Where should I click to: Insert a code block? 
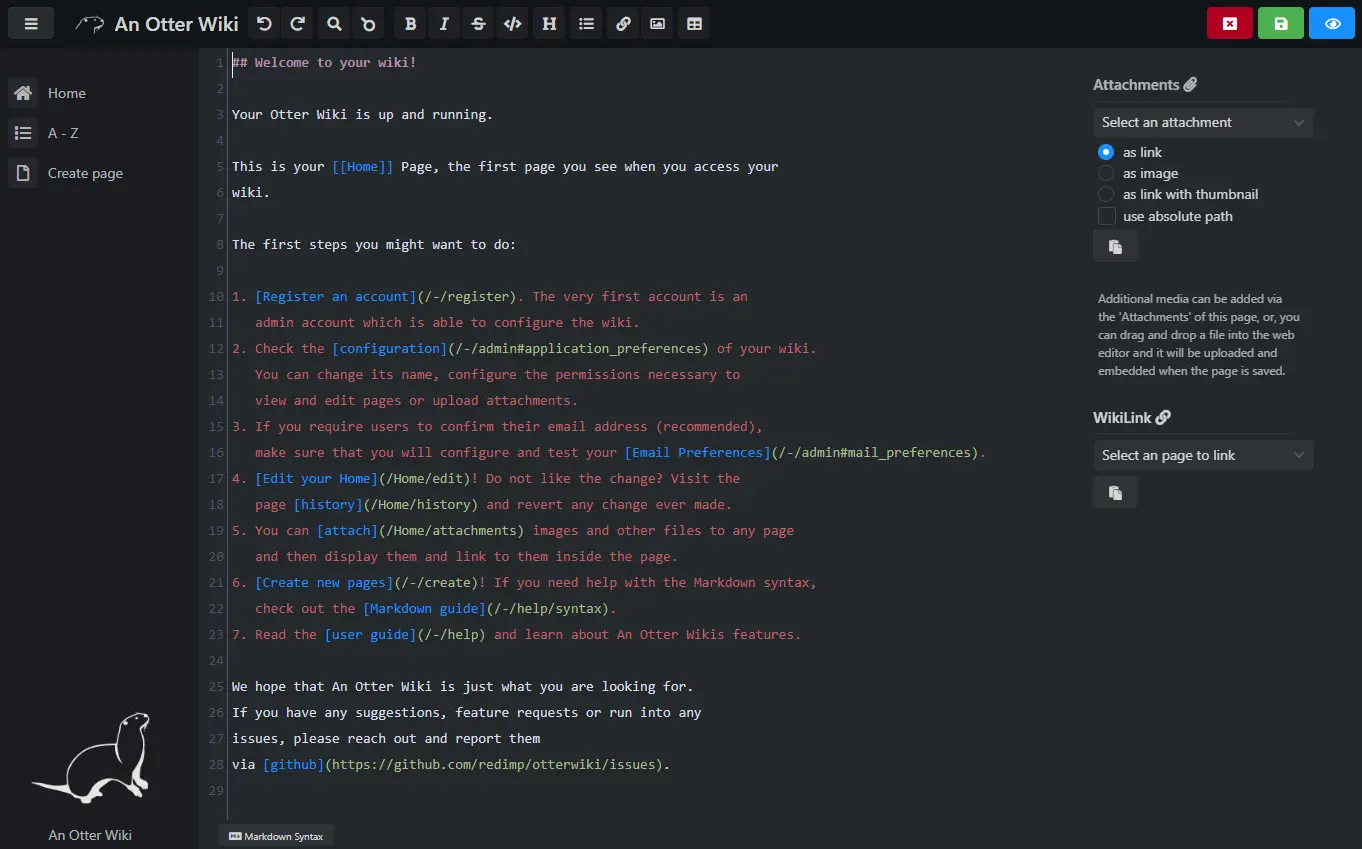click(x=512, y=23)
